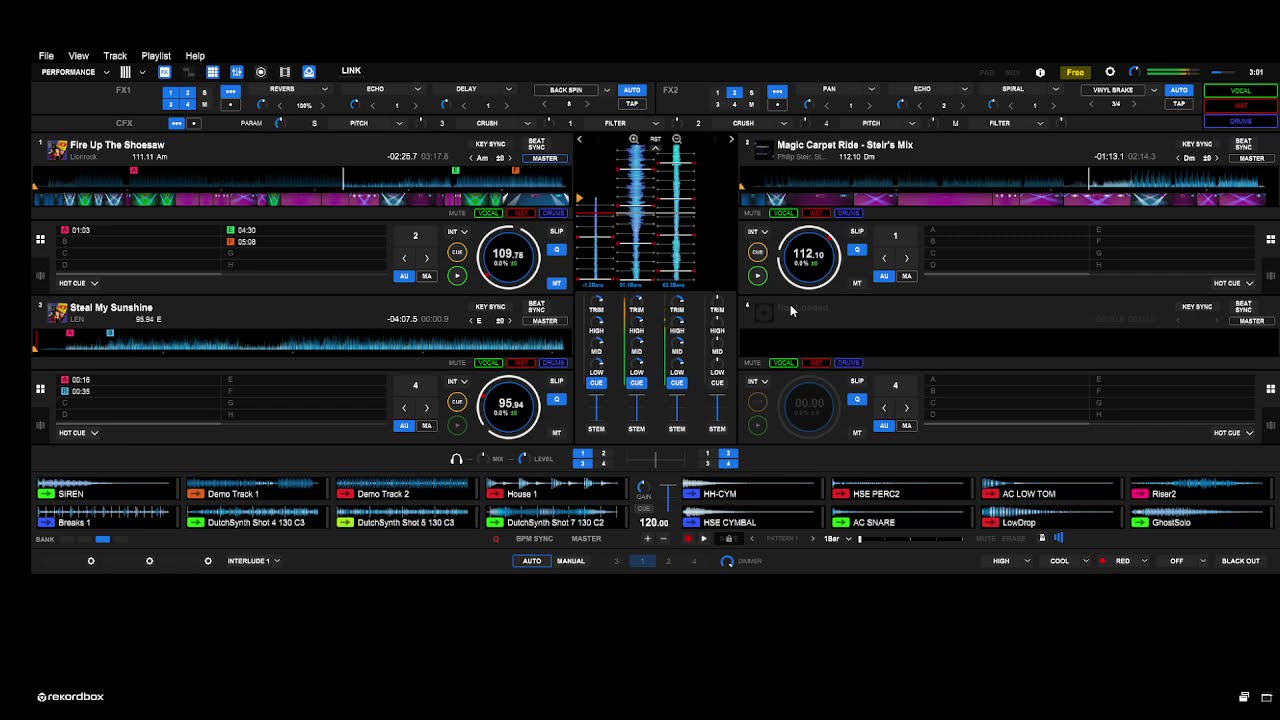Open the View menu
The height and width of the screenshot is (720, 1280).
click(x=78, y=56)
